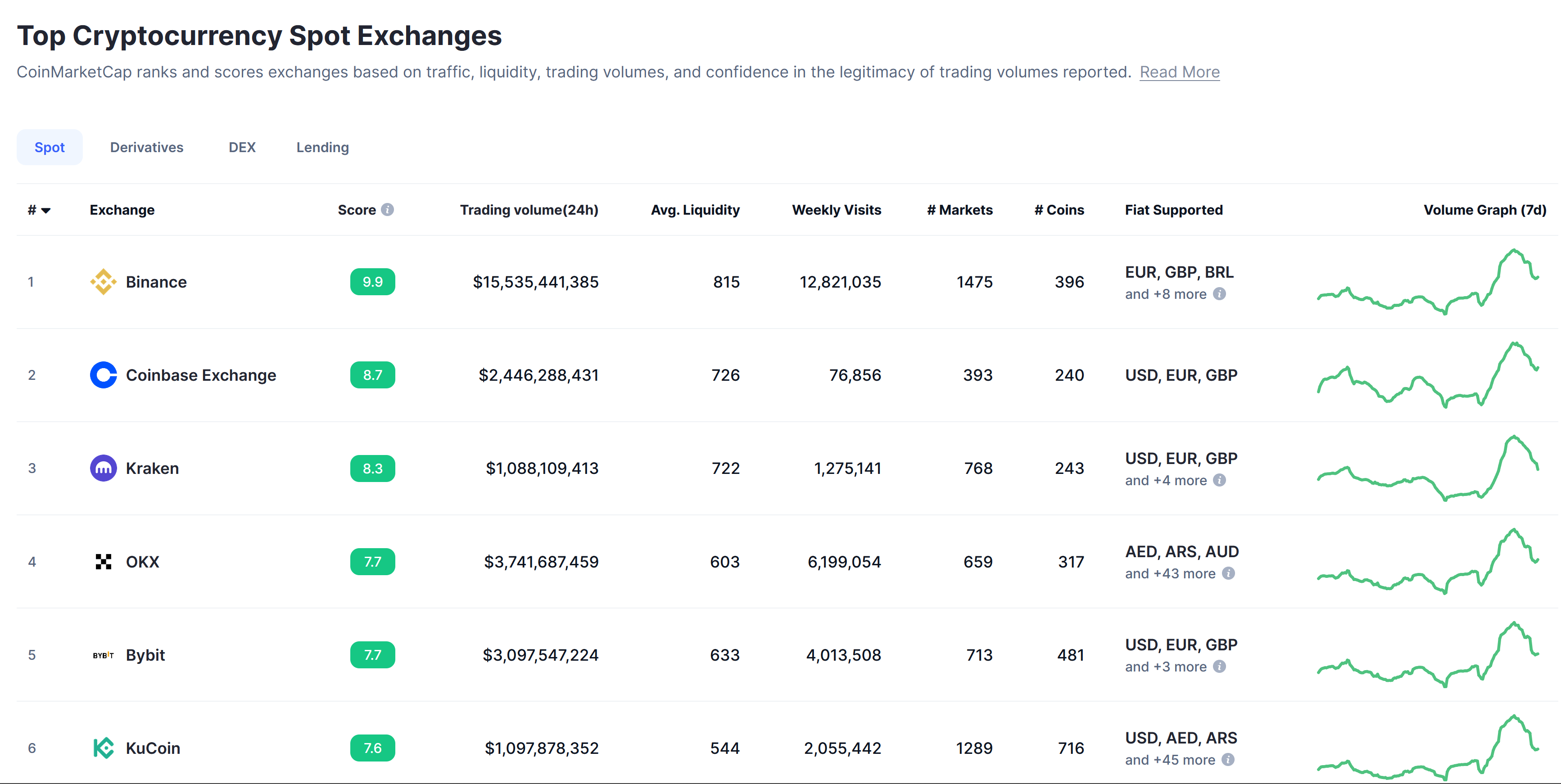
Task: Select the Kraken logo icon
Action: pyautogui.click(x=103, y=468)
